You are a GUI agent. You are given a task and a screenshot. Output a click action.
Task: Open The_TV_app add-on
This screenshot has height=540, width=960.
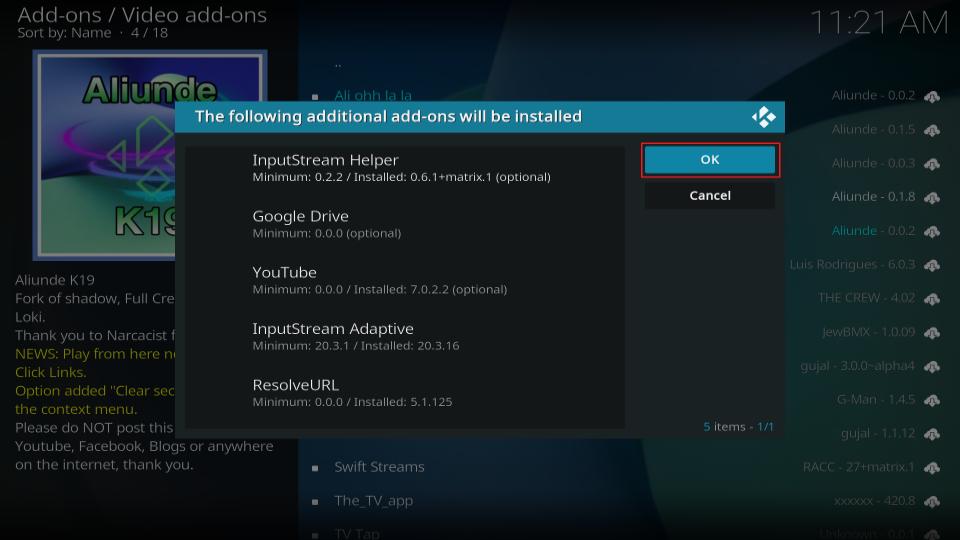tap(373, 501)
